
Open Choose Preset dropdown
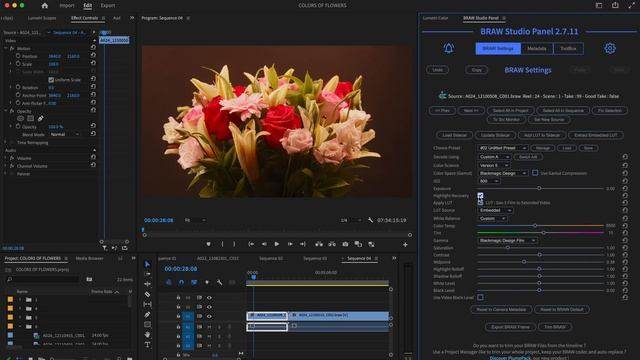[503, 148]
